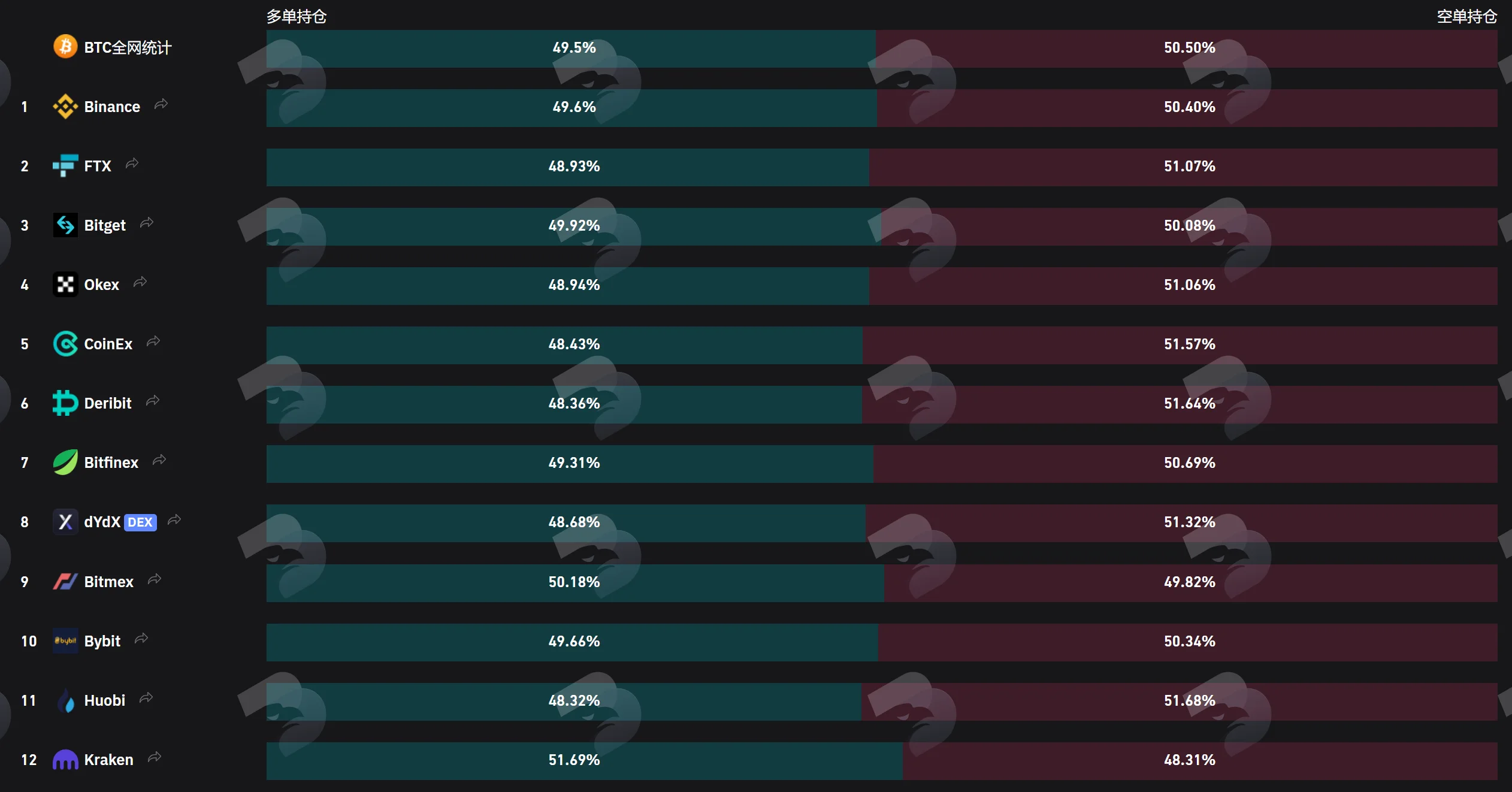Viewport: 1512px width, 792px height.
Task: Click the share arrow beside dYdX
Action: click(174, 520)
